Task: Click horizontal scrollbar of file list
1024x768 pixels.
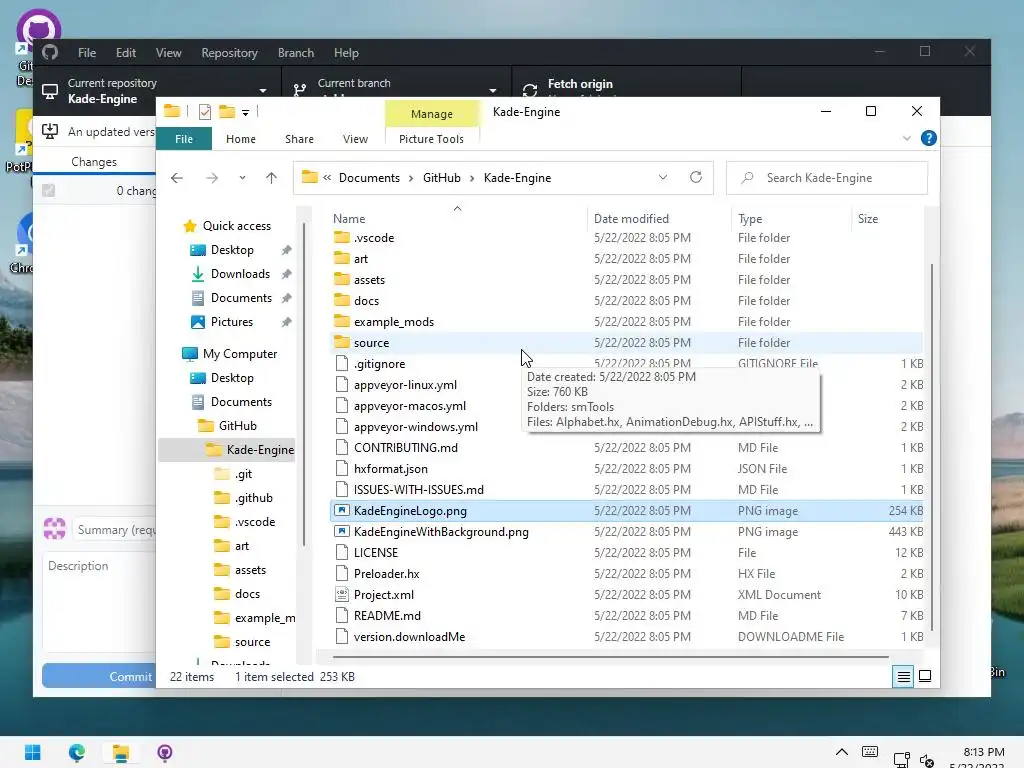Action: [611, 657]
